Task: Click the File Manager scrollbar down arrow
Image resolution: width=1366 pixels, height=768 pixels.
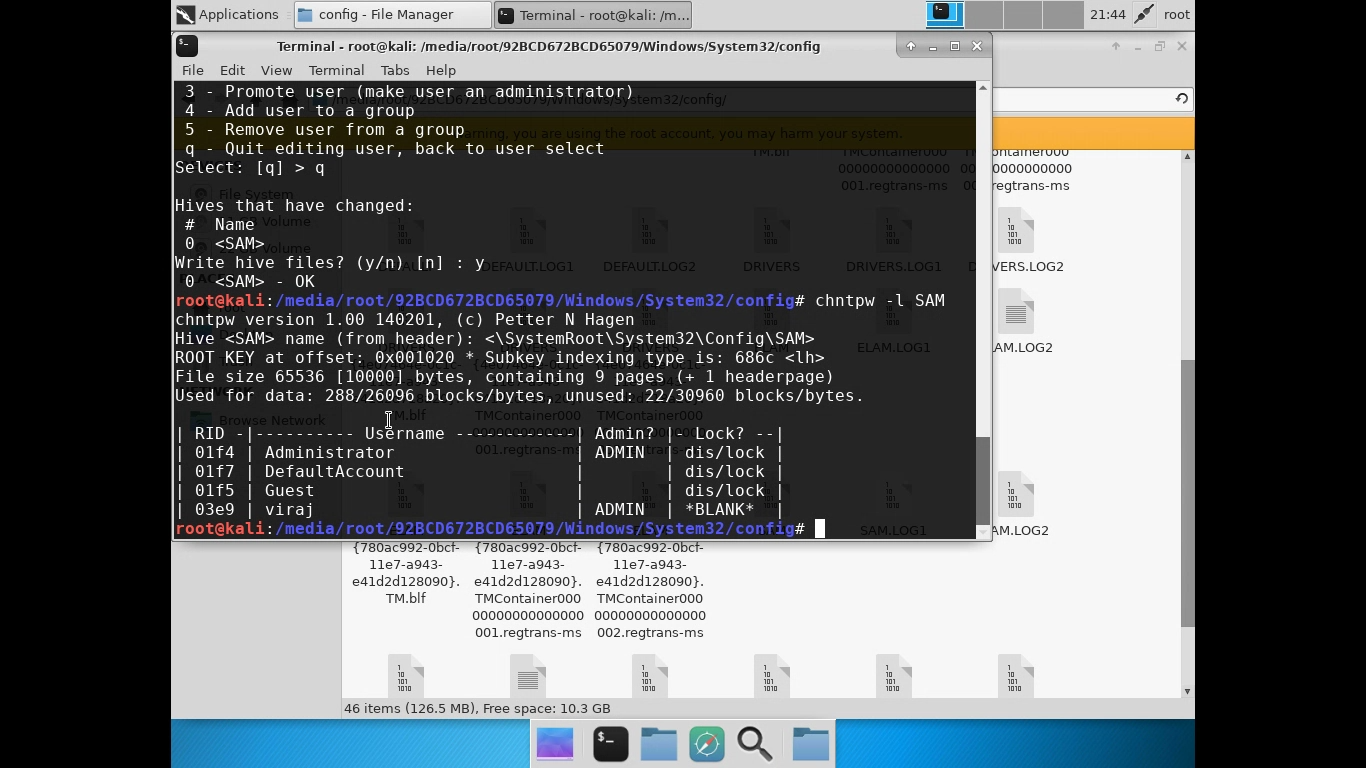Action: click(x=1188, y=691)
